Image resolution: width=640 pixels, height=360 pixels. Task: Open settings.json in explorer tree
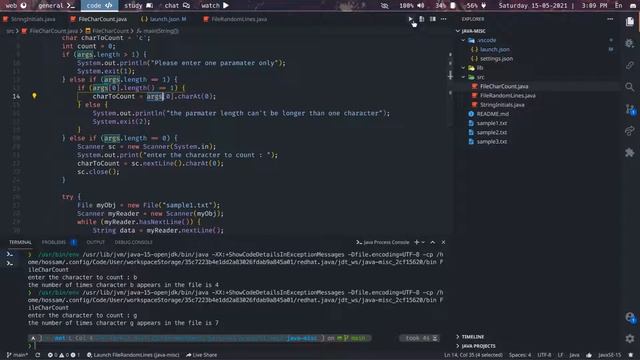[x=496, y=59]
